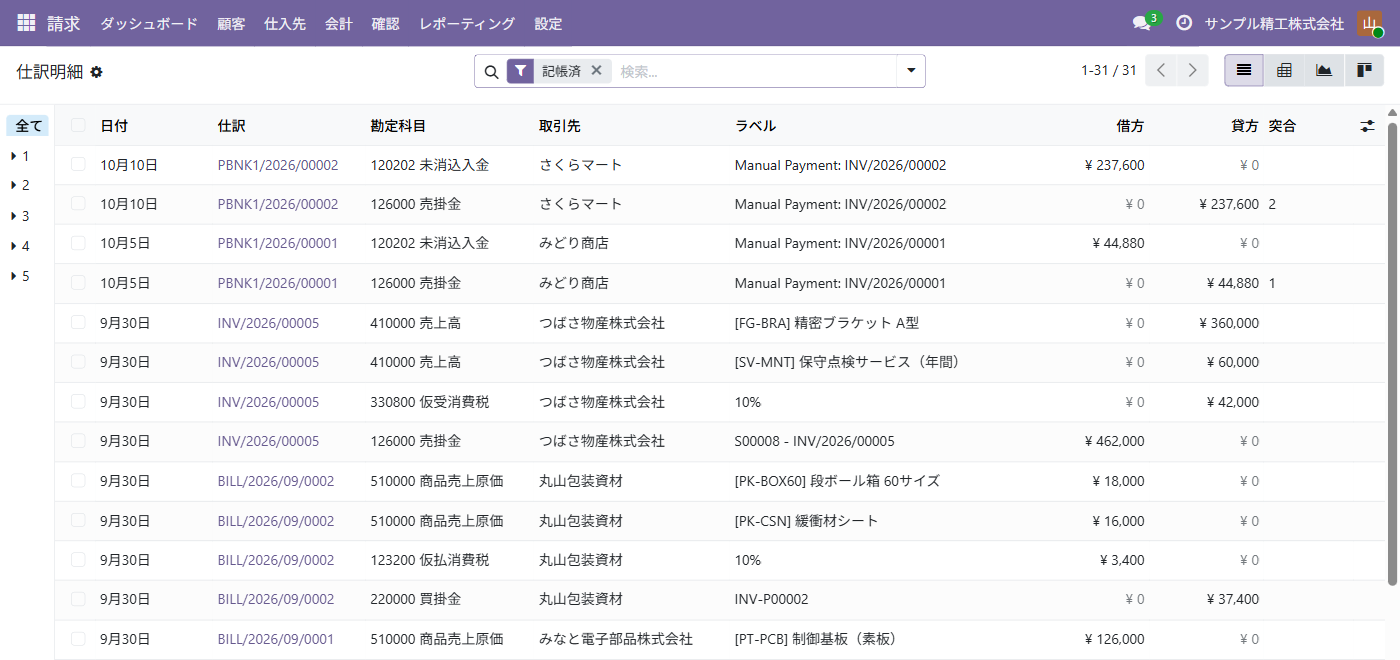Check the row for 精密ブラケット A型
The image size is (1400, 660).
coord(78,323)
